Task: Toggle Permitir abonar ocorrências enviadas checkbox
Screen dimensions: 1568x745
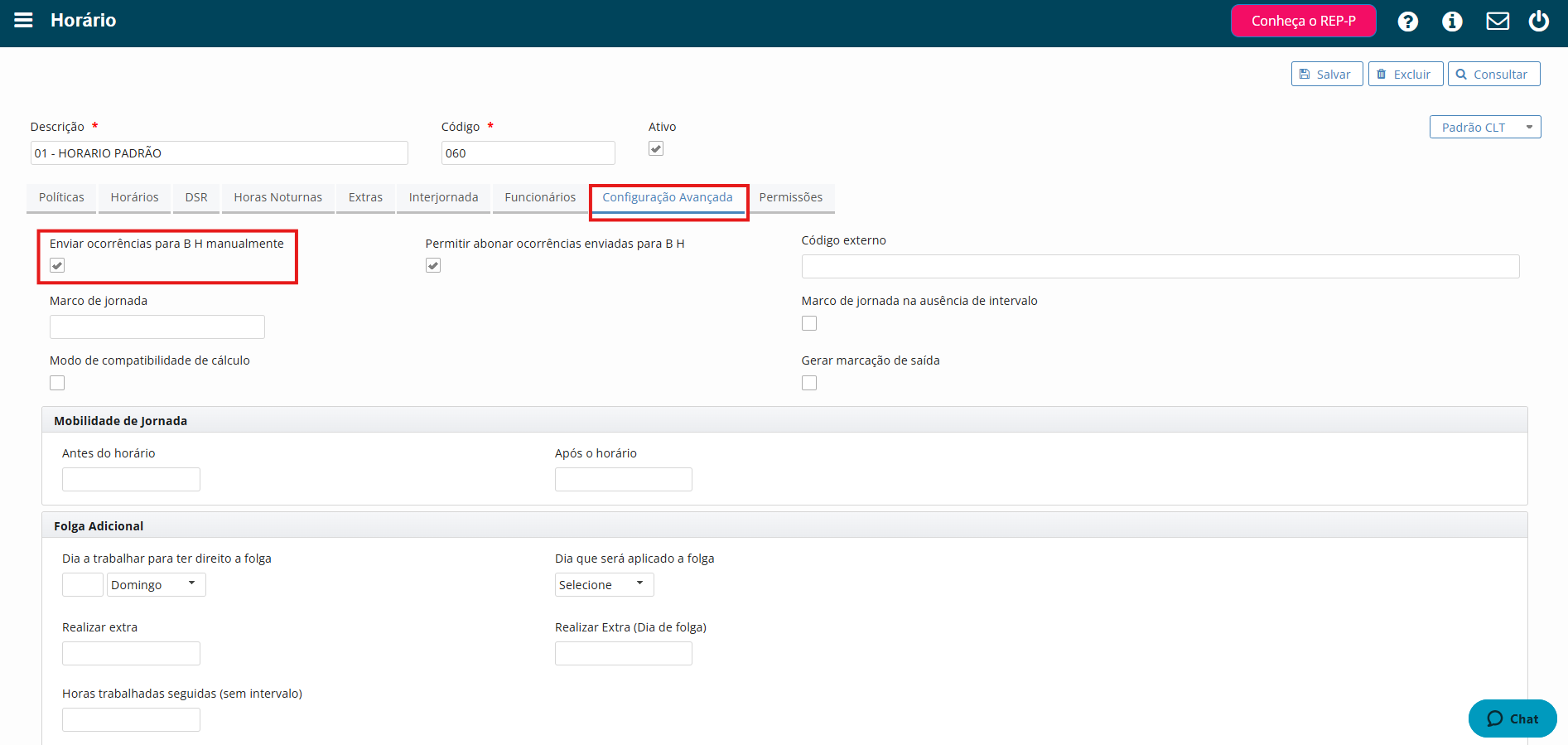Action: click(433, 265)
